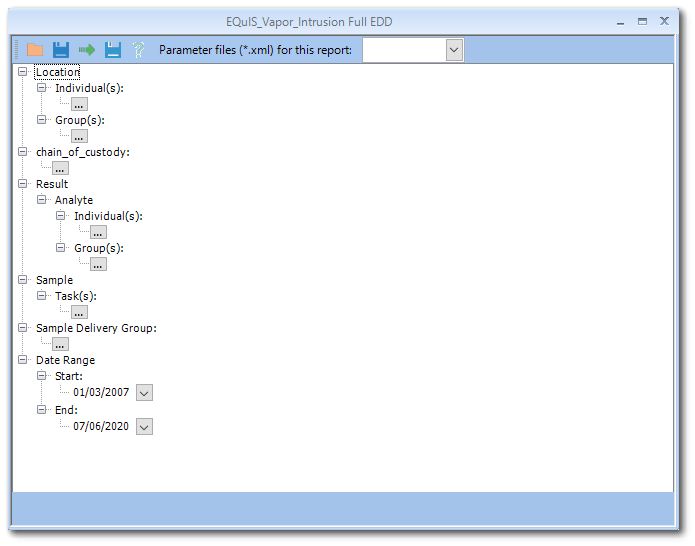Viewport: 695px width, 546px height.
Task: Open ellipsis button under Task(s)
Action: 79,312
